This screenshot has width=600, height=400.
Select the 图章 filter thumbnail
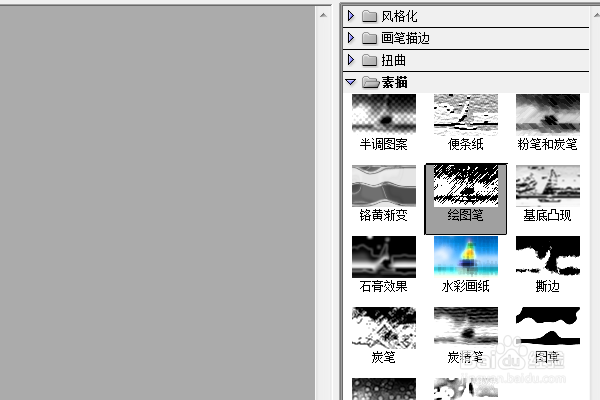point(548,328)
